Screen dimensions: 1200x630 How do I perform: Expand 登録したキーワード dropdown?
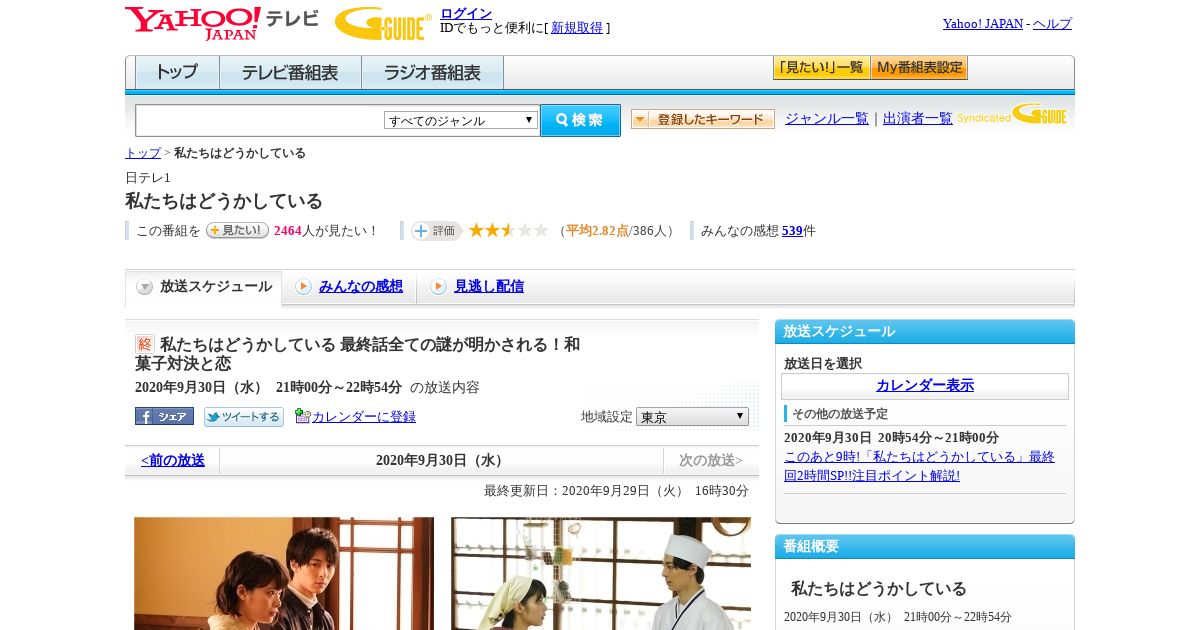click(703, 119)
